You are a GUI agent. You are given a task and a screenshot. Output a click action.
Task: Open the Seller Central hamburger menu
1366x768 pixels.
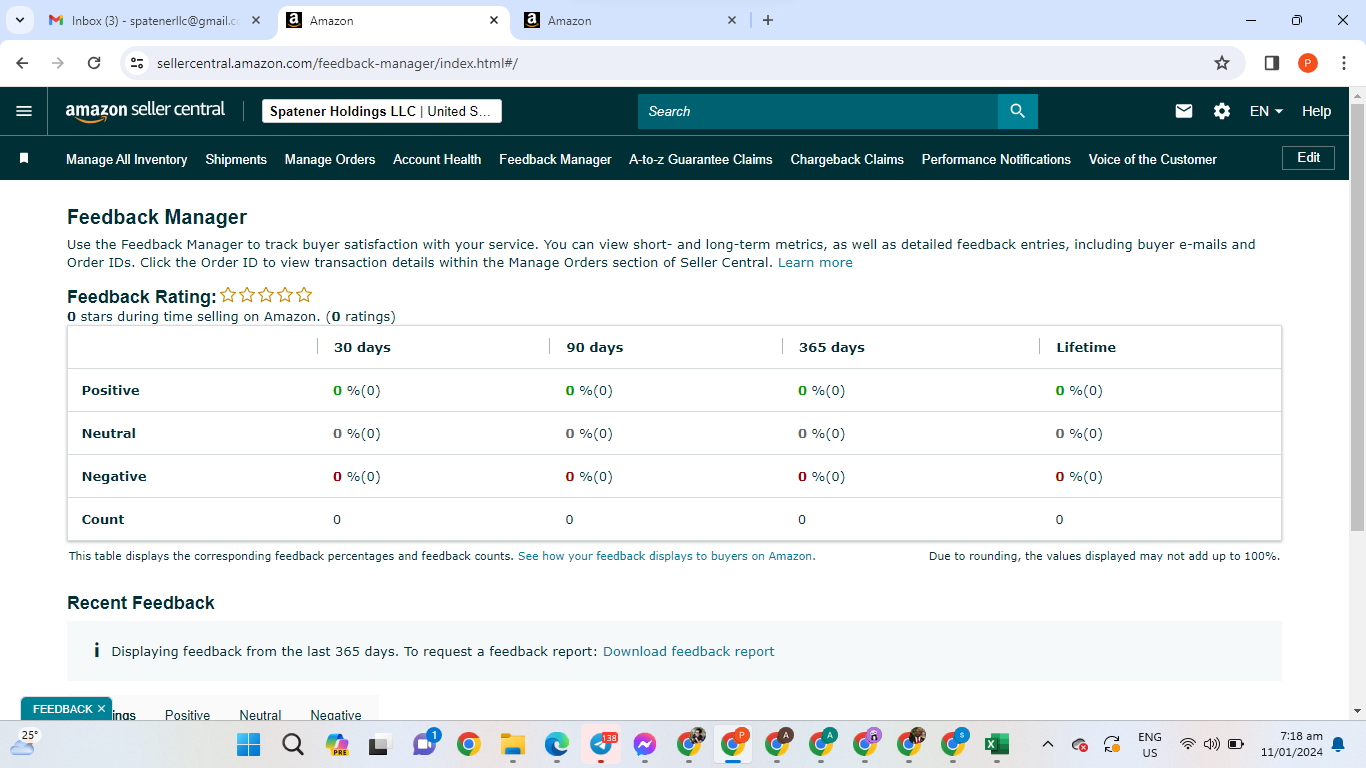(24, 111)
